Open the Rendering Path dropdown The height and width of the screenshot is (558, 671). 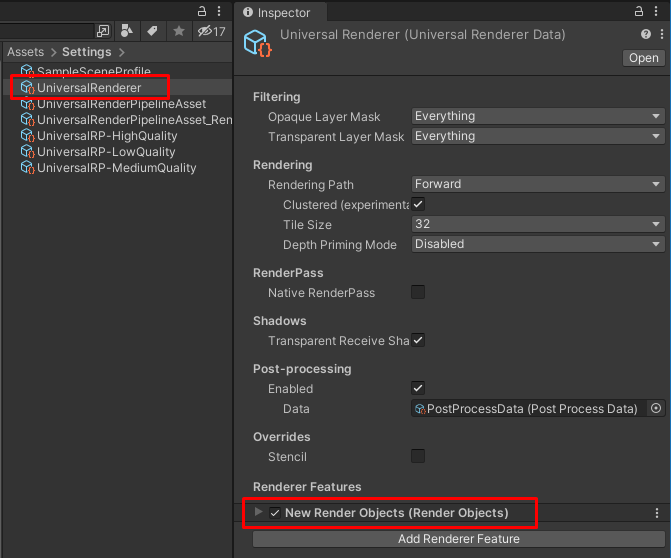click(538, 184)
